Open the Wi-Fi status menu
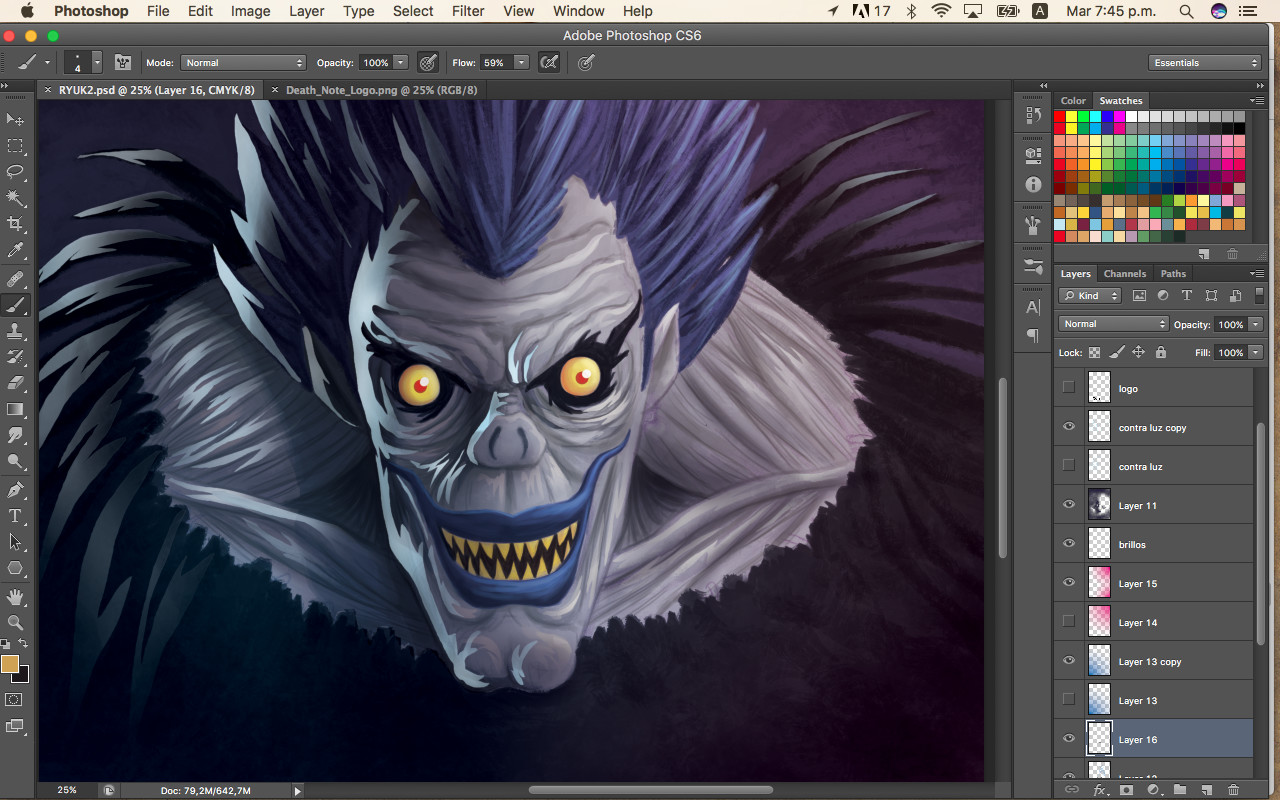The height and width of the screenshot is (800, 1280). point(940,11)
